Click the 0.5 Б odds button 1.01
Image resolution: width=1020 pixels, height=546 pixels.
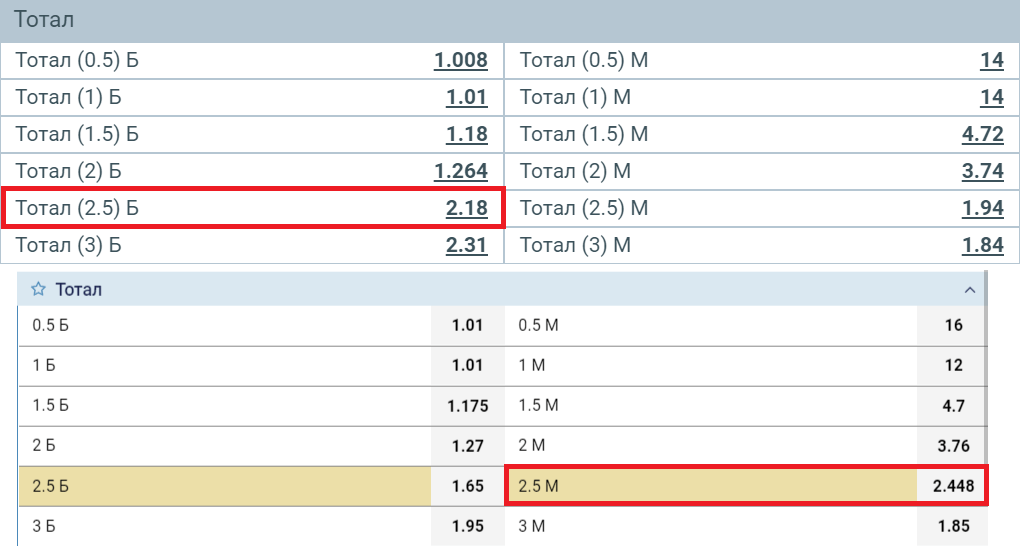(x=467, y=325)
